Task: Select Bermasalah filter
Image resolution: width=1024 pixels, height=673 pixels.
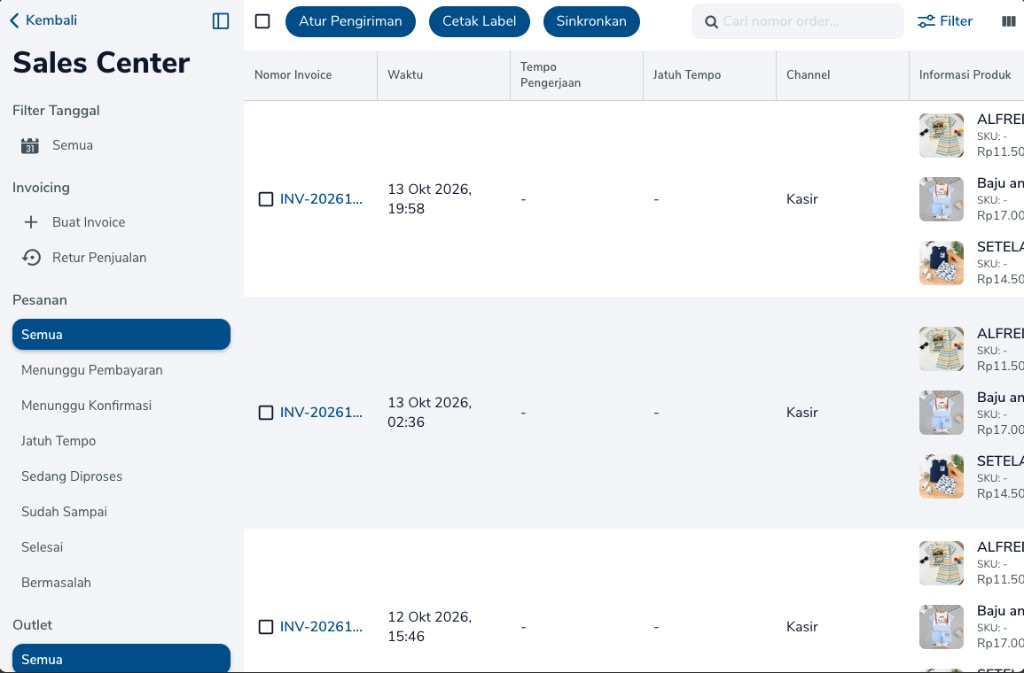Action: [56, 583]
